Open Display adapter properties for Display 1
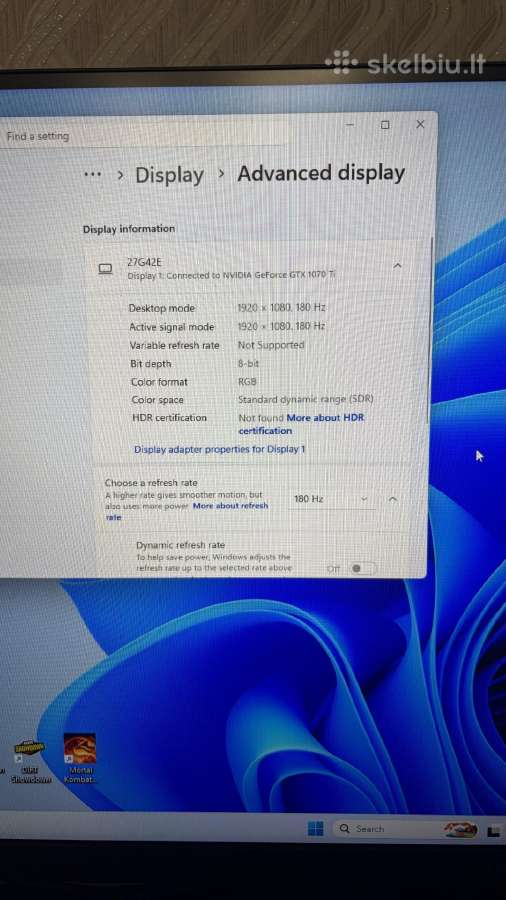Screen dimensions: 506x900 [x=220, y=449]
